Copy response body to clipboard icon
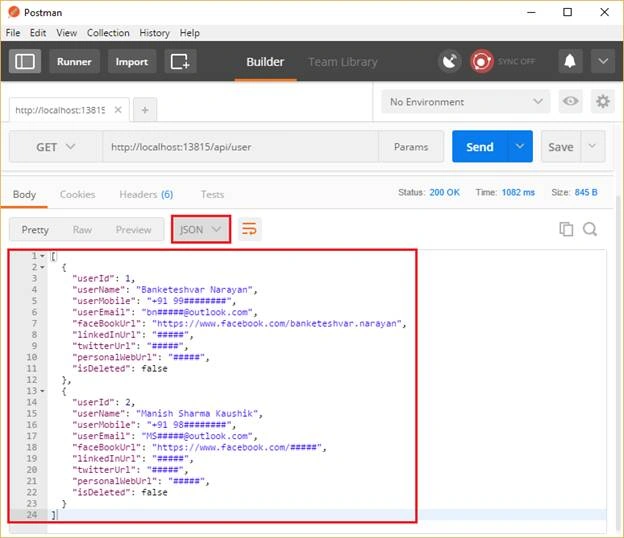This screenshot has width=624, height=538. pos(566,229)
